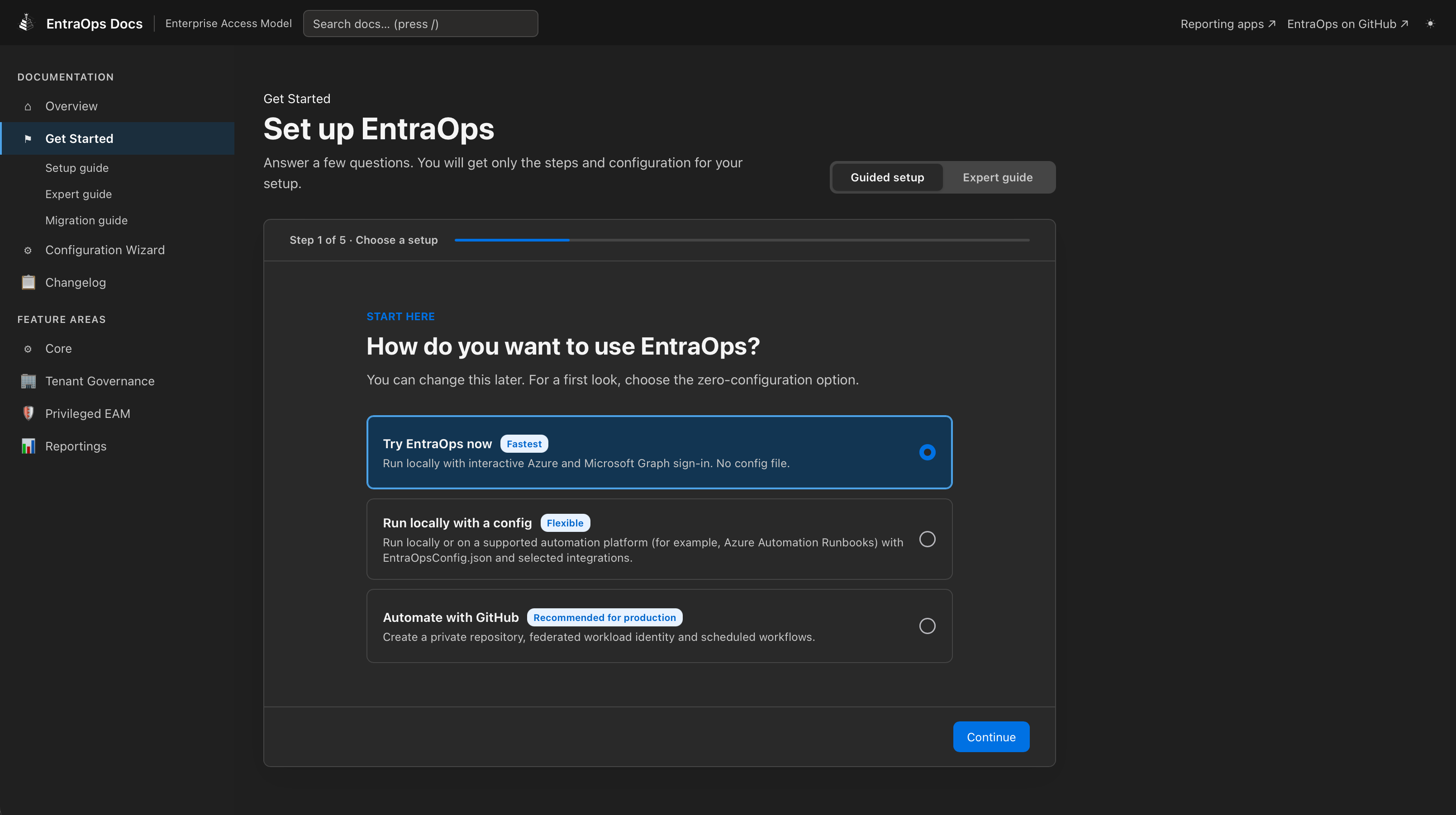The image size is (1456, 815).
Task: Click the Set up EntraOps page title
Action: pyautogui.click(x=379, y=129)
